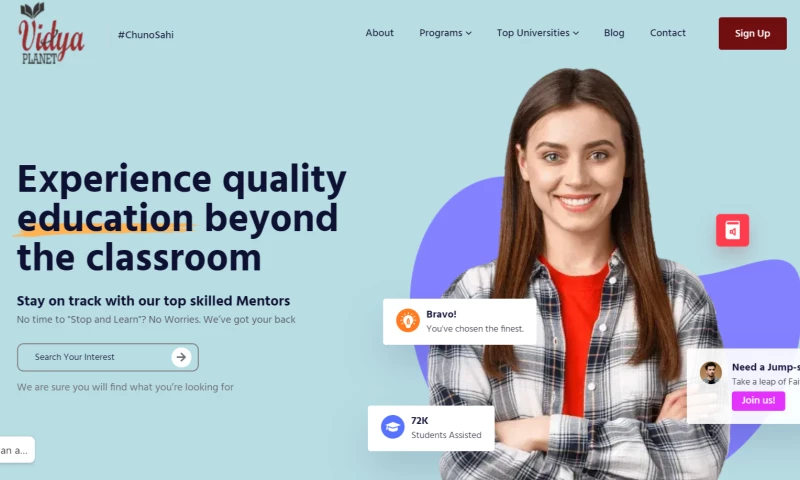Open the Blog menu item

coord(614,33)
